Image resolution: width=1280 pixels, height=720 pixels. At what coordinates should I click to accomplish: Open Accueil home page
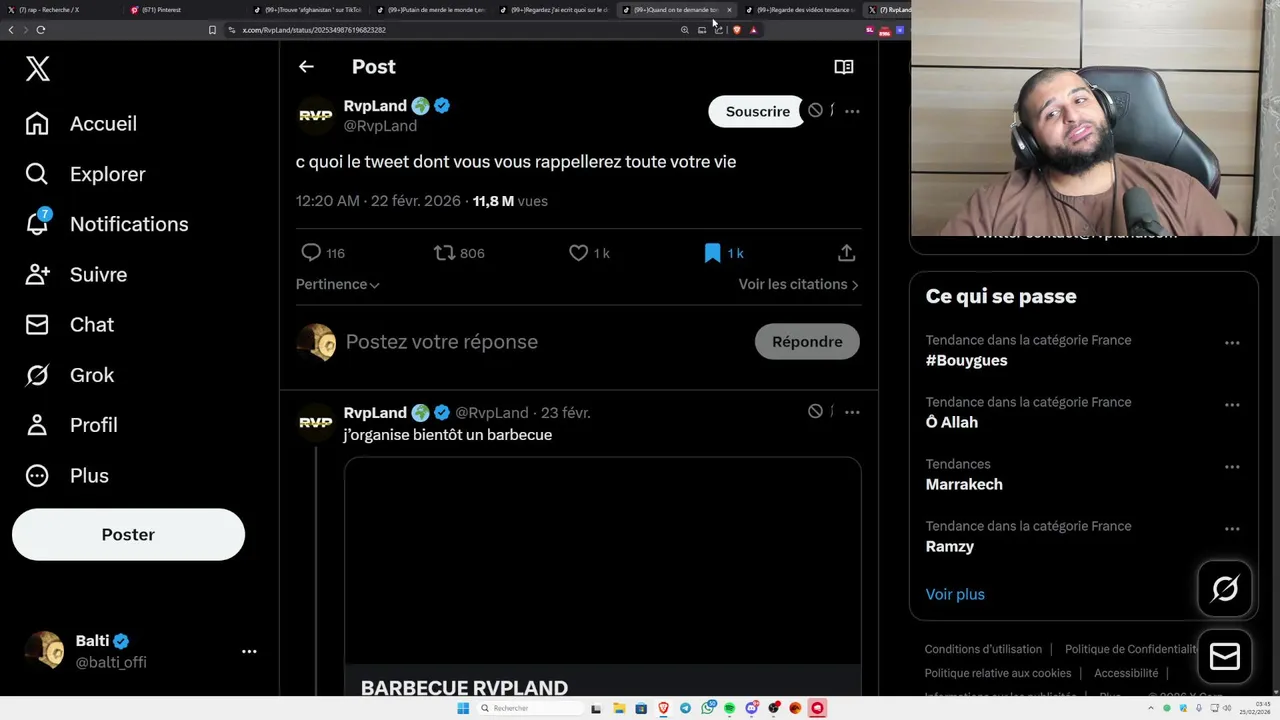coord(81,124)
